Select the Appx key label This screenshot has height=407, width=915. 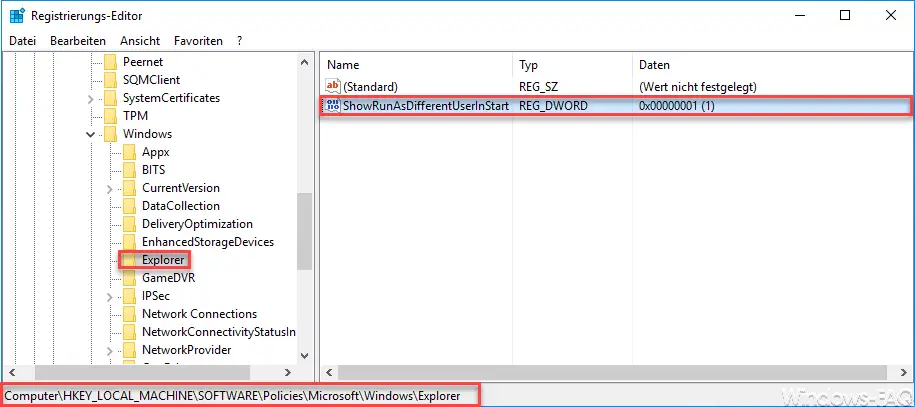click(x=156, y=152)
